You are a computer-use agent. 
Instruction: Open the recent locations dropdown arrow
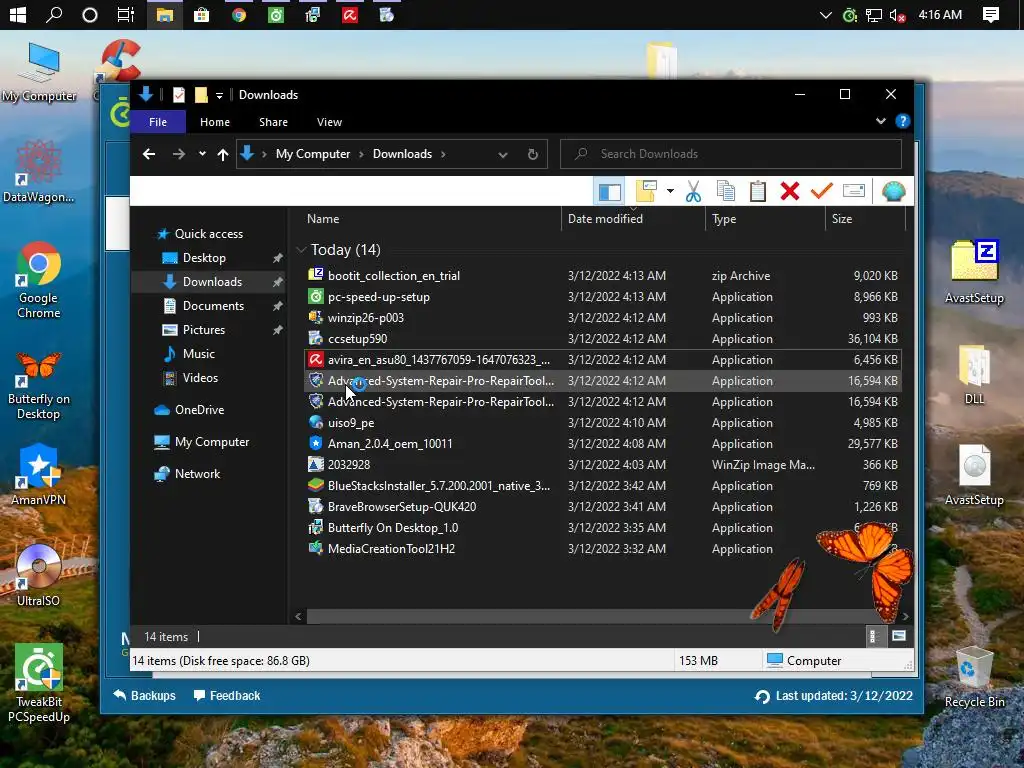202,154
